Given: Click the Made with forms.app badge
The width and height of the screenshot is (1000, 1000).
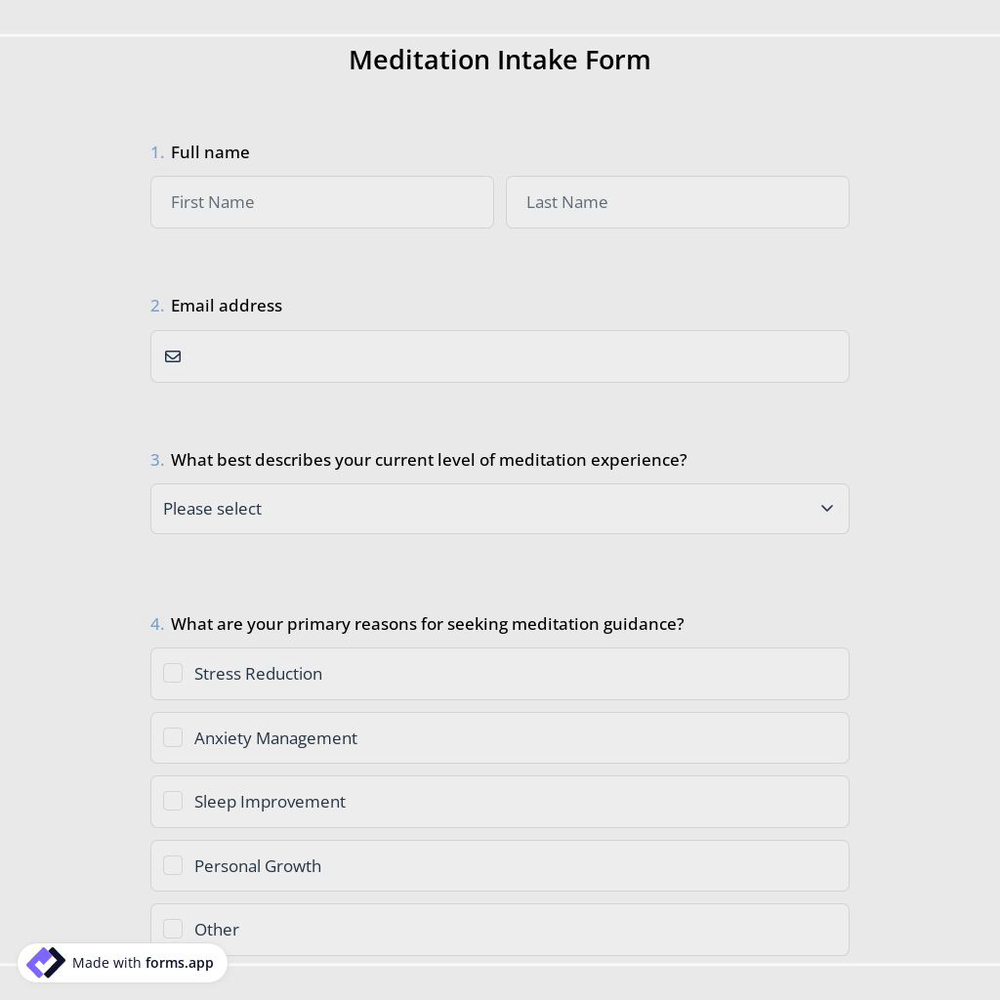Looking at the screenshot, I should point(122,962).
